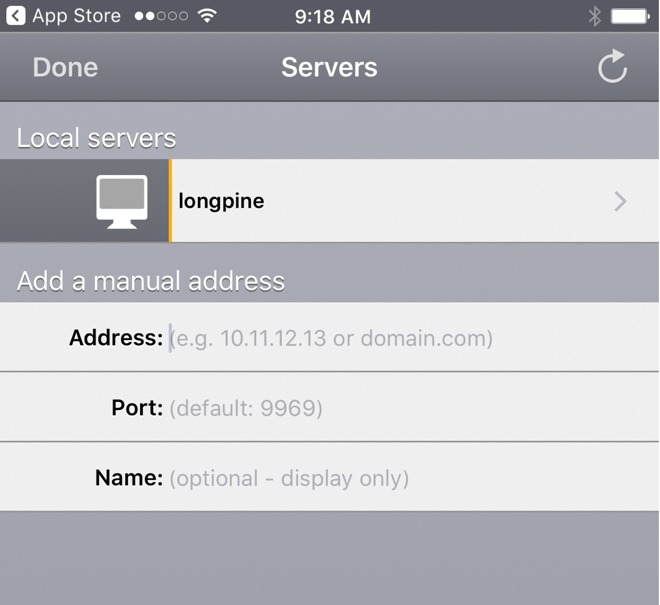
Task: Select the longpine computer monitor icon
Action: (122, 202)
